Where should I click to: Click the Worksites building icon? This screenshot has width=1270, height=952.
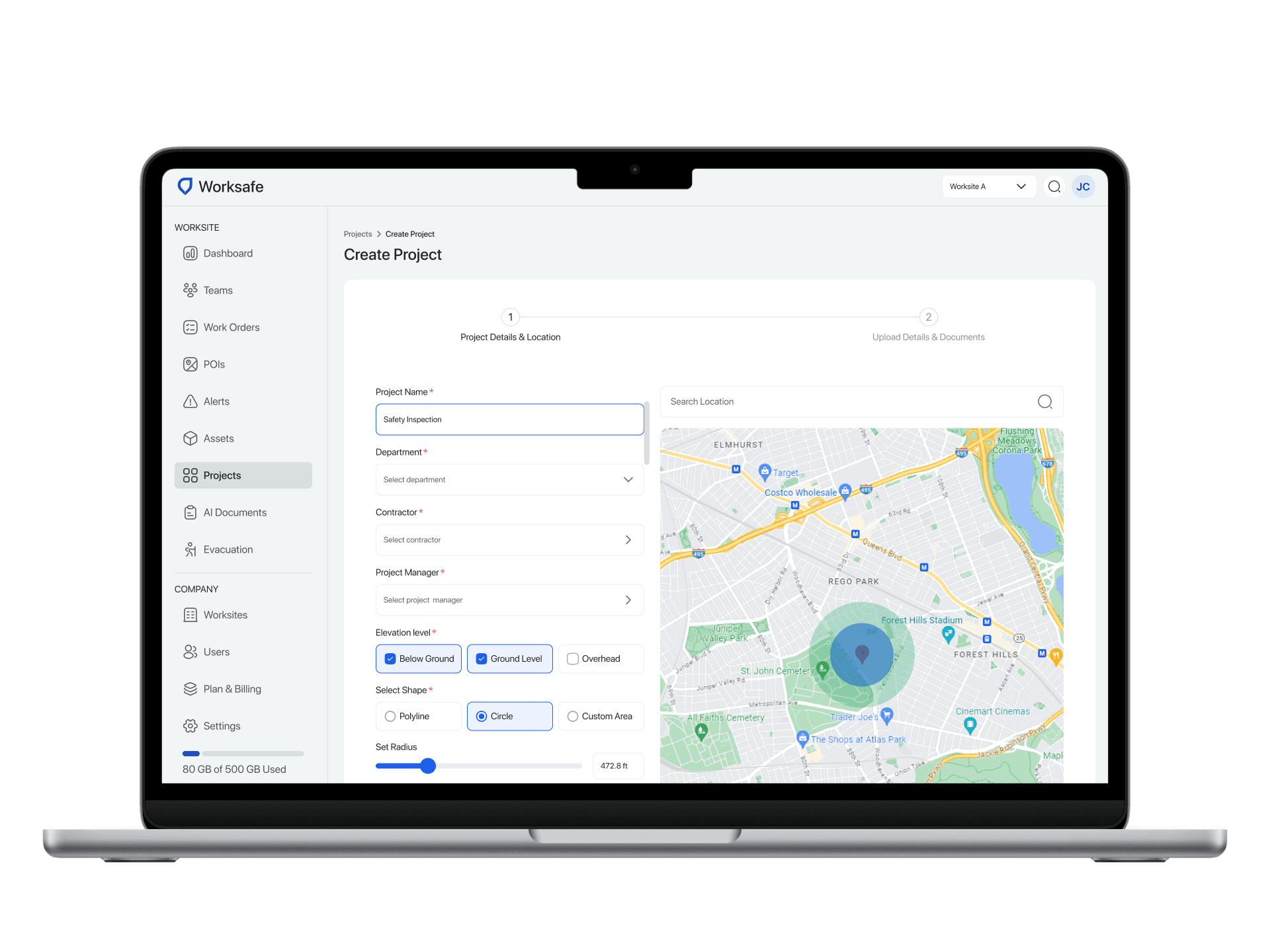pos(190,615)
